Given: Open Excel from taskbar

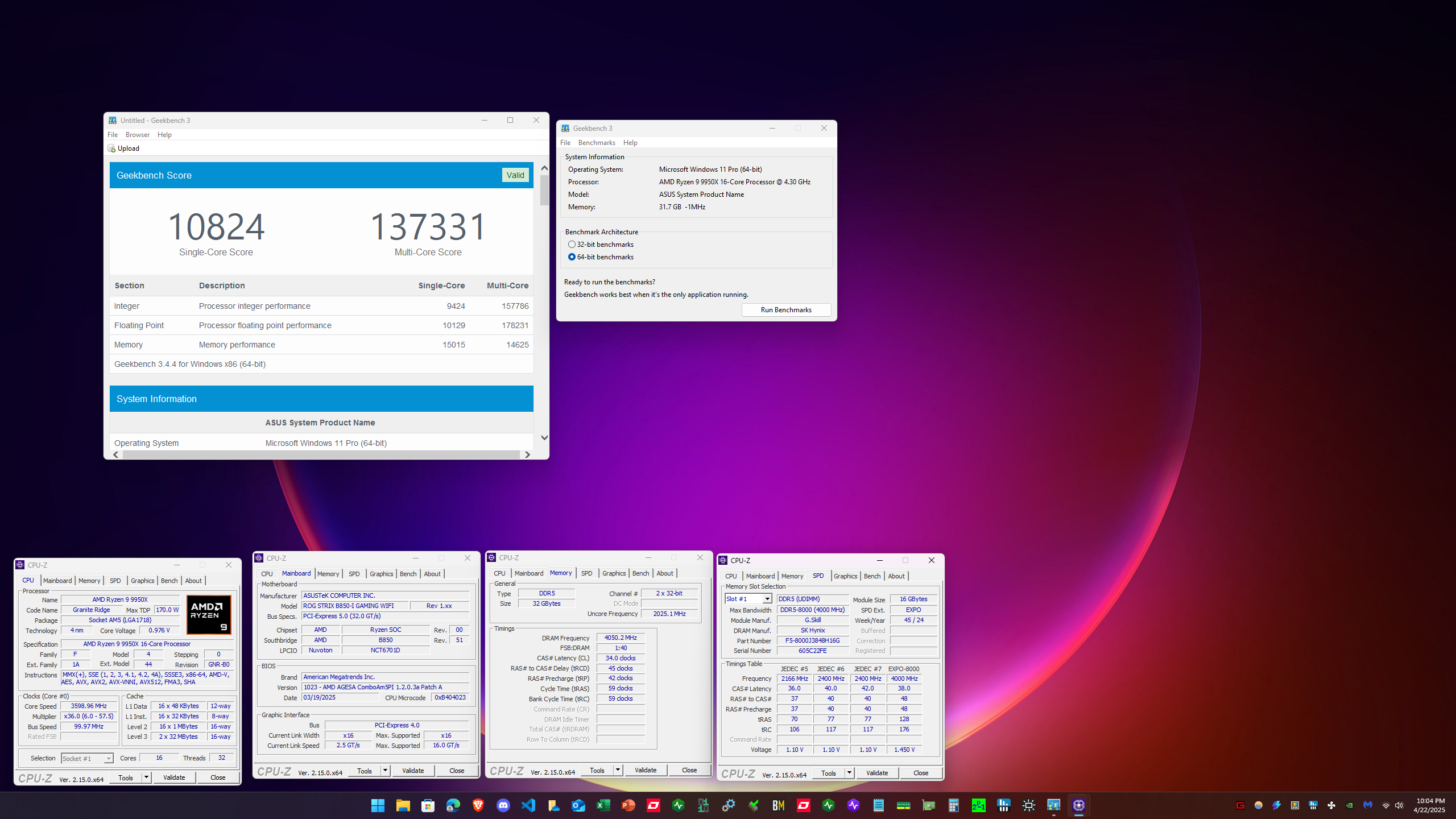Looking at the screenshot, I should tap(603, 805).
